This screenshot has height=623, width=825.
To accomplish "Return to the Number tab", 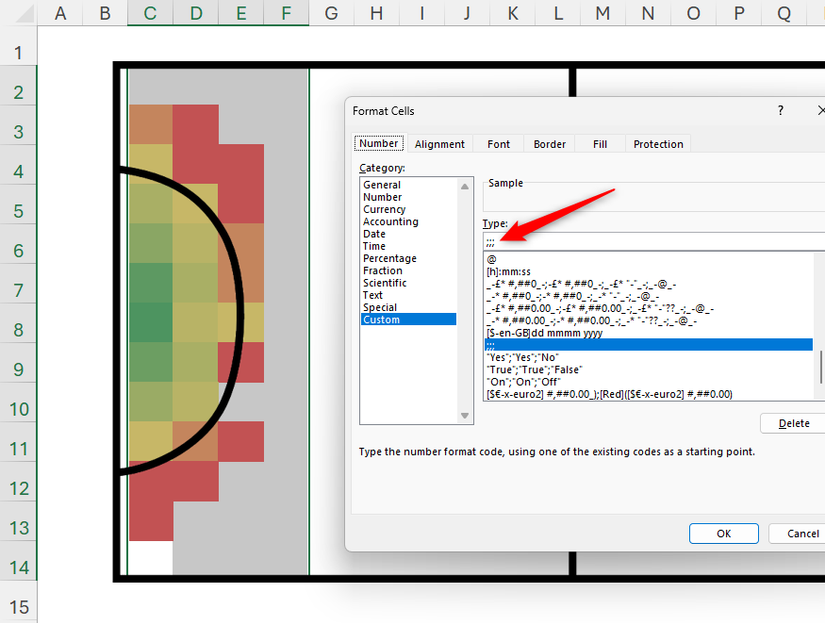I will click(x=378, y=142).
